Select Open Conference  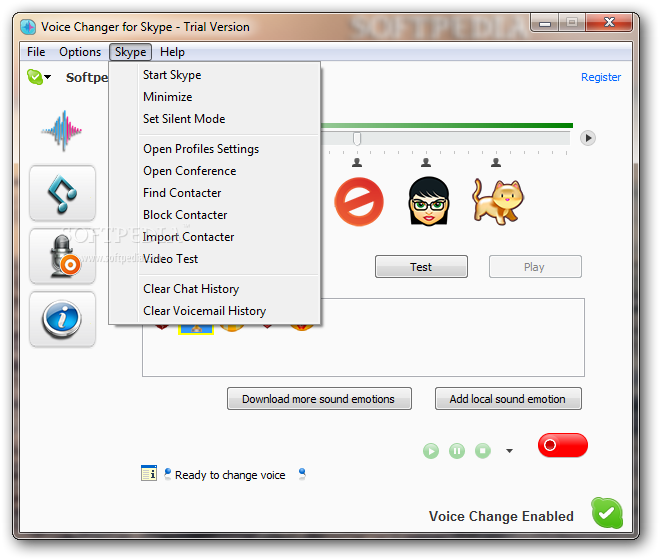[x=214, y=171]
